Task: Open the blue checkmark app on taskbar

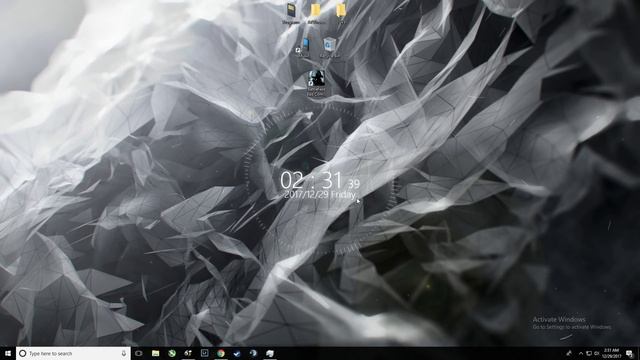Action: pos(237,353)
